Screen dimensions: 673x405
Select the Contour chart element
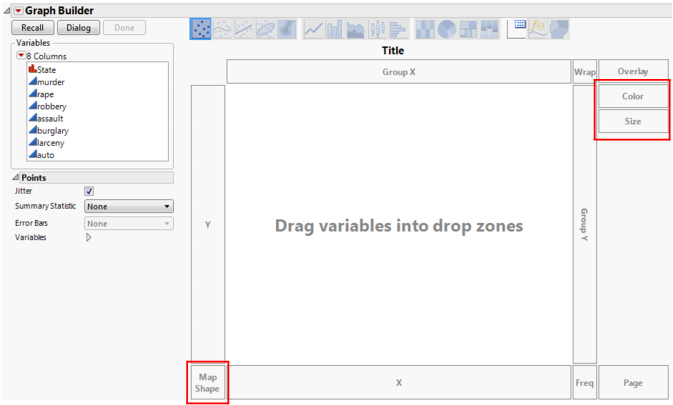(287, 30)
